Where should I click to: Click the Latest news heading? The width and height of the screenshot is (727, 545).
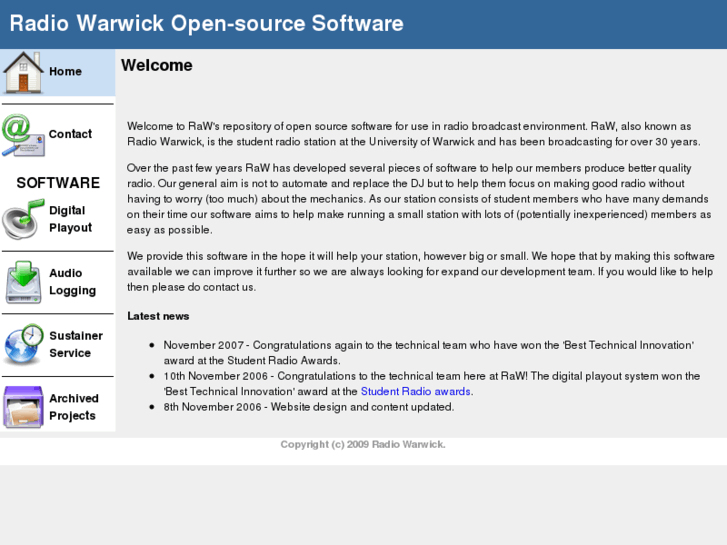click(158, 316)
